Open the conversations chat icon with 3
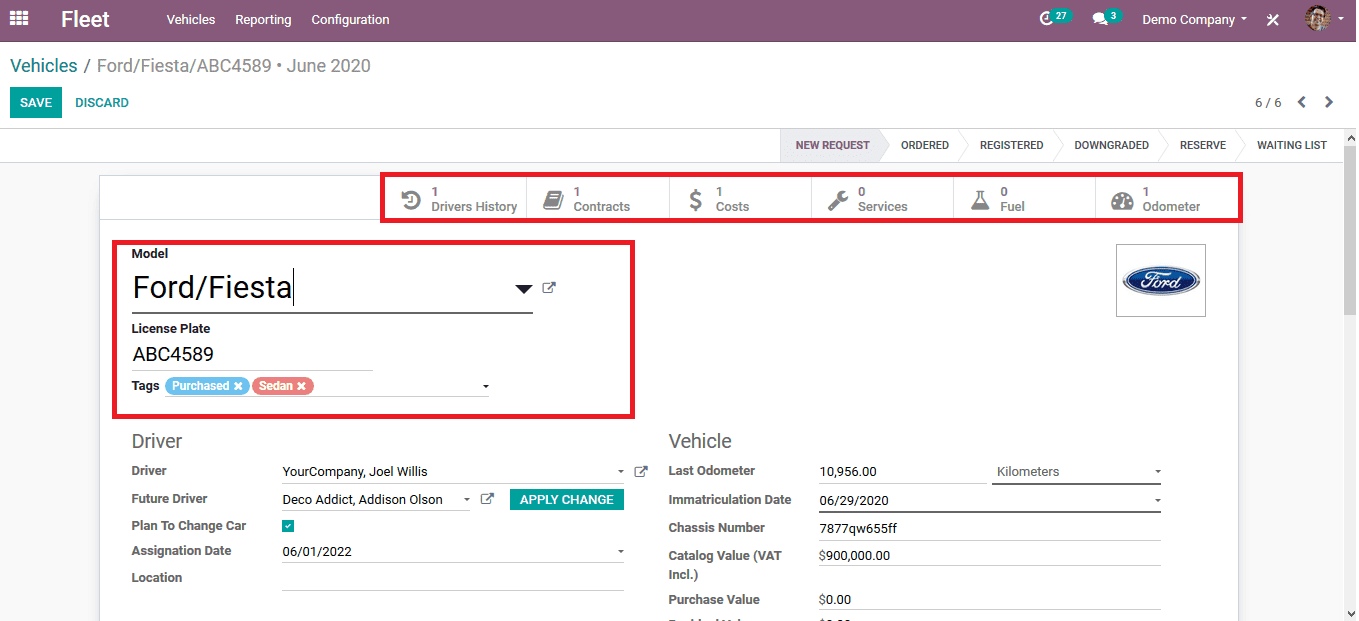The image size is (1359, 621). pos(1106,18)
